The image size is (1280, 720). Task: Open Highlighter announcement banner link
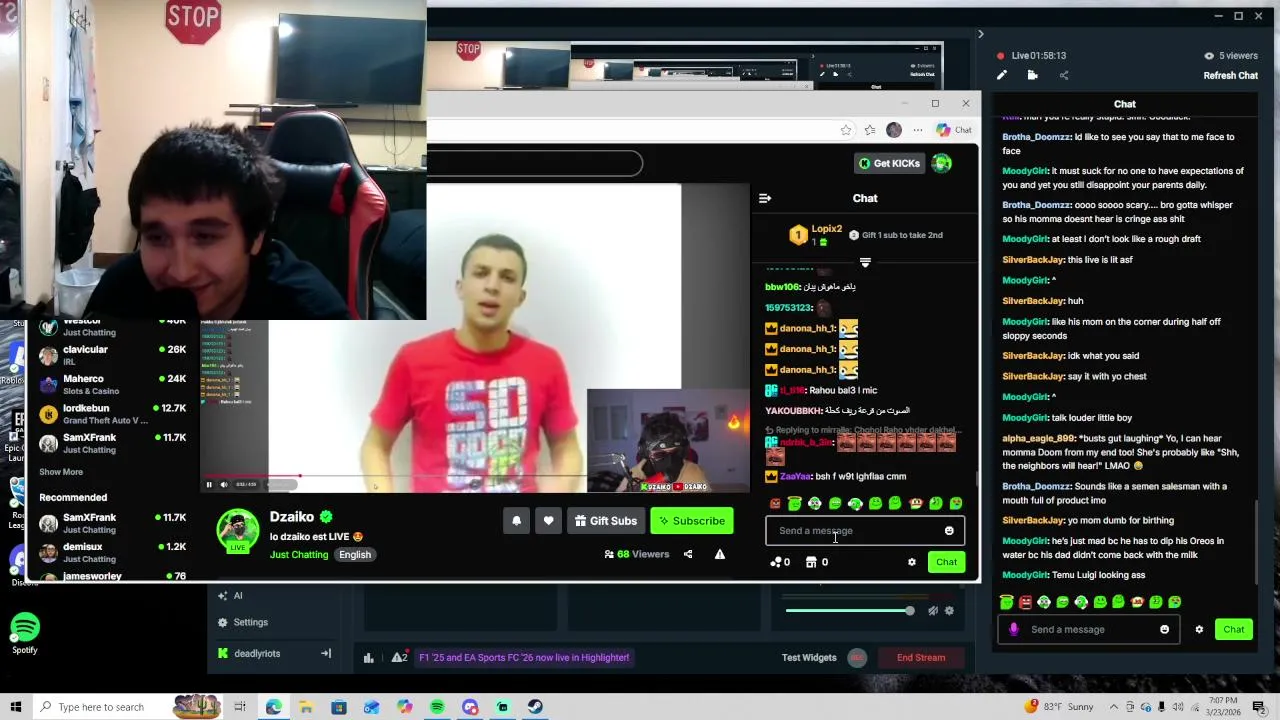(524, 658)
